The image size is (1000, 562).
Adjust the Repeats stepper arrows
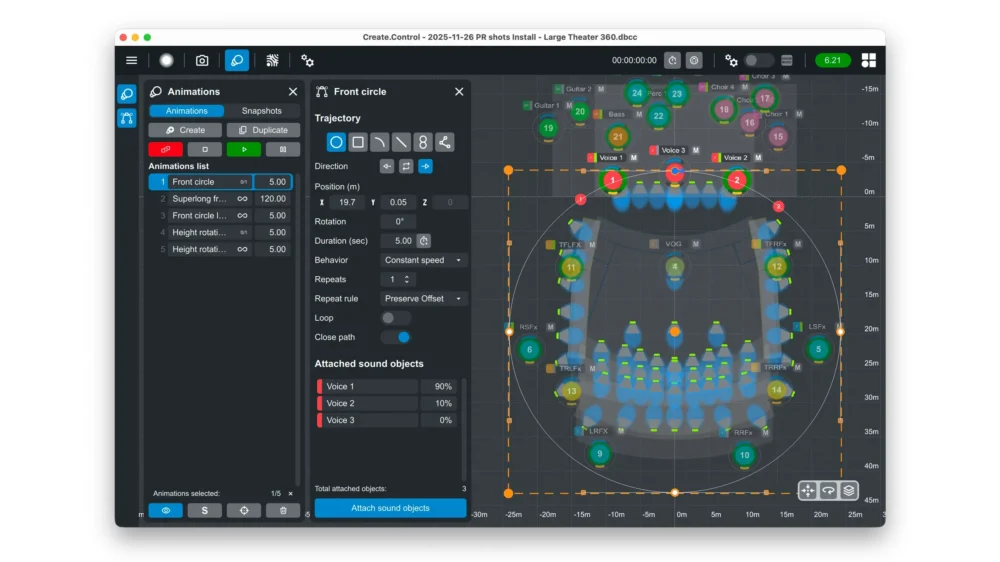pos(407,279)
